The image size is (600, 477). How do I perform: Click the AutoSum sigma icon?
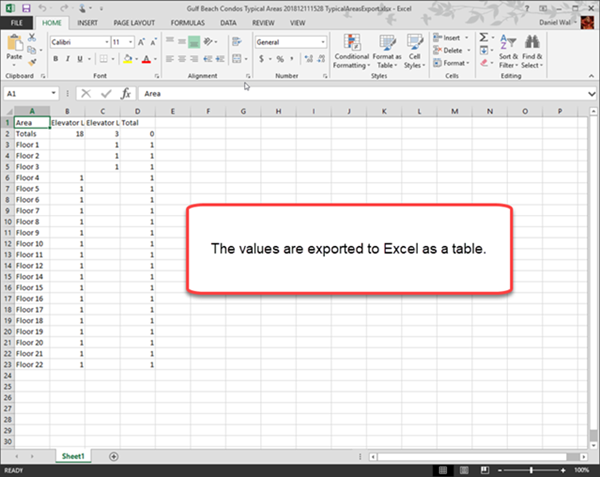coord(484,37)
